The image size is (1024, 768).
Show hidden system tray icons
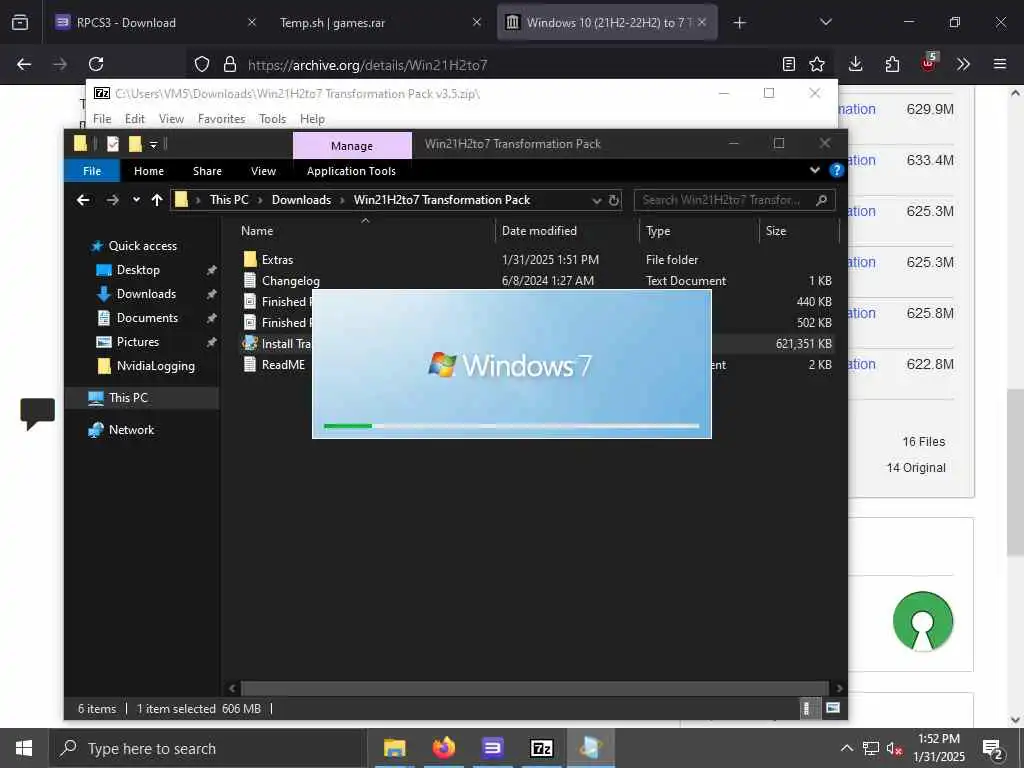pos(846,748)
